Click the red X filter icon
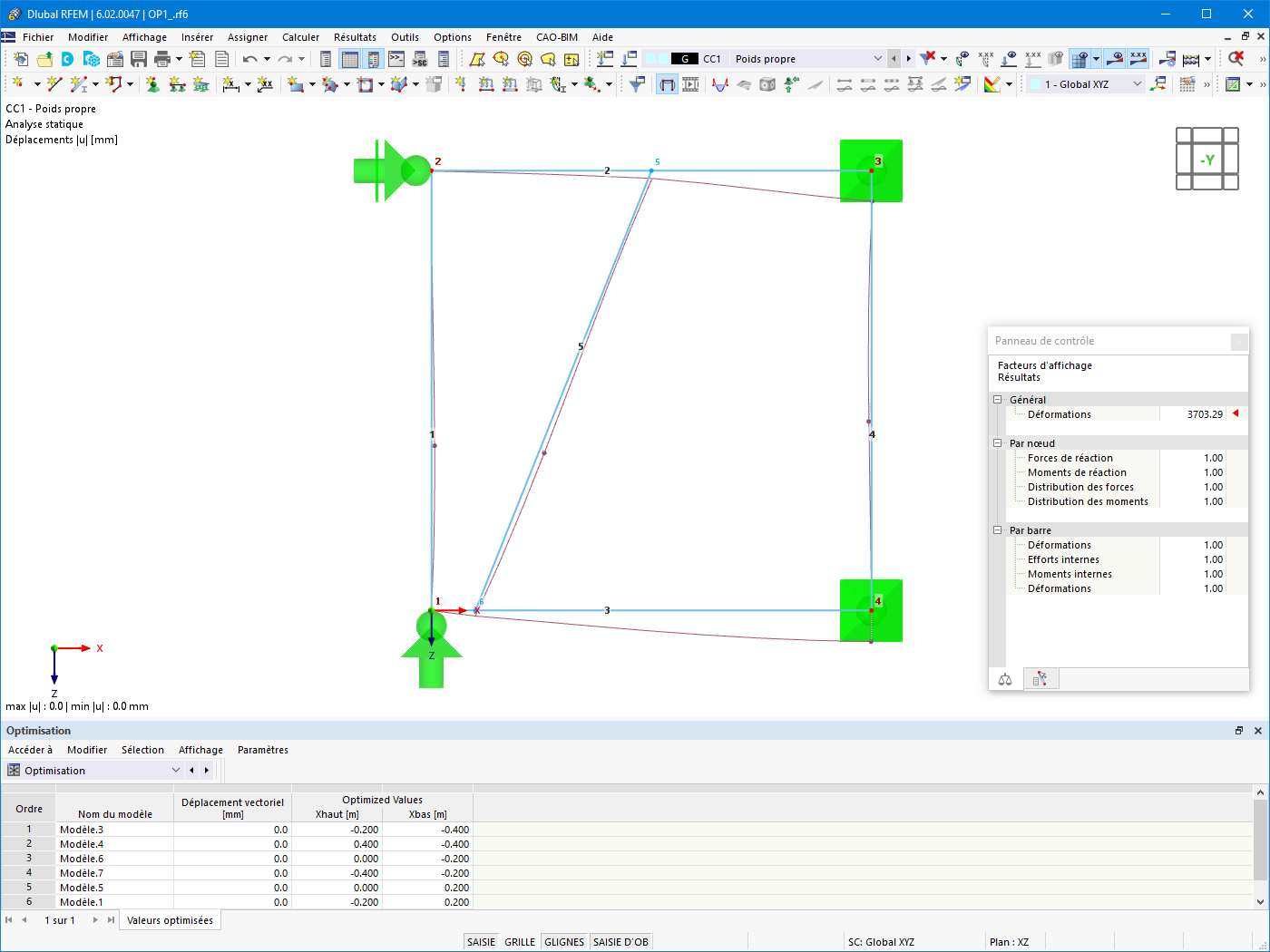Screen dimensions: 1270x952 [926, 59]
